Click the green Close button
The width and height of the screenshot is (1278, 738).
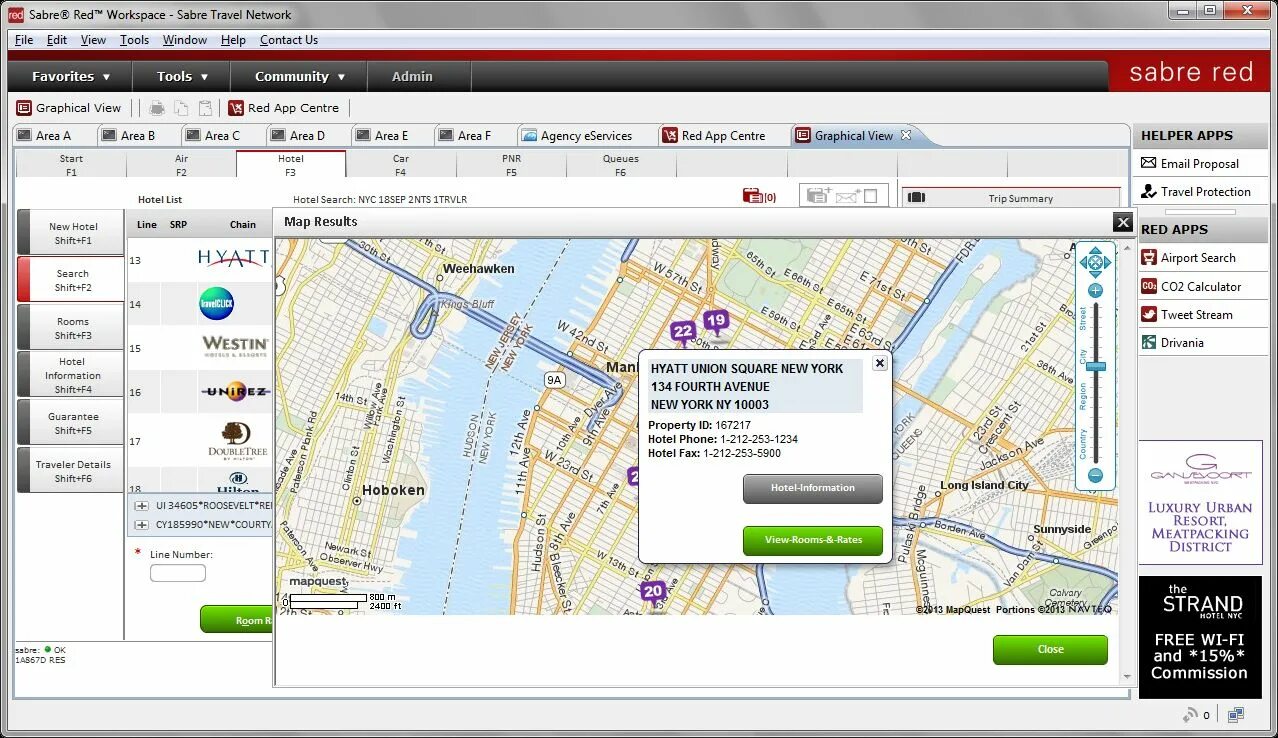point(1050,649)
